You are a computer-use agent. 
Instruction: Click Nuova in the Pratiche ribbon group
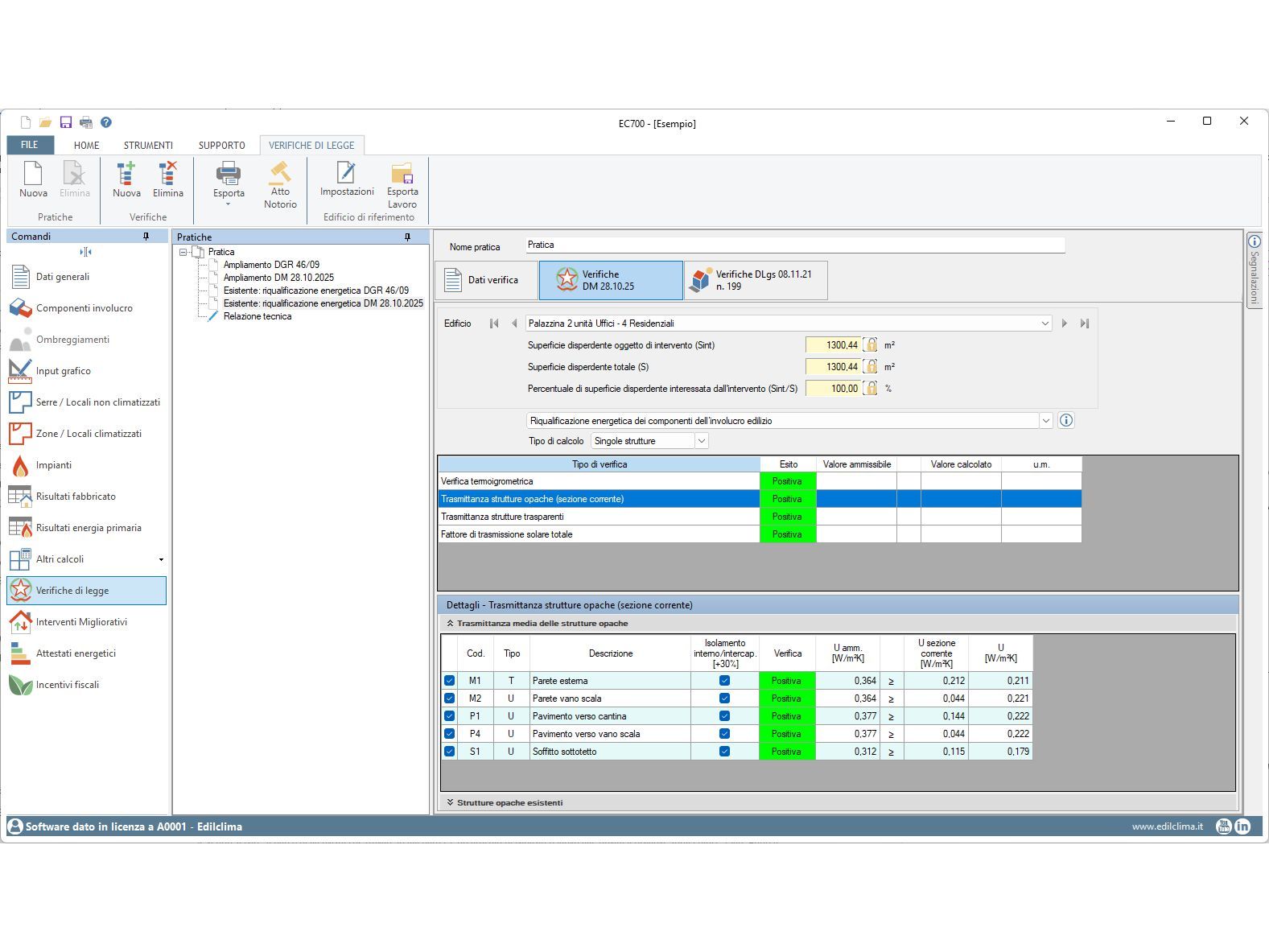pos(33,179)
